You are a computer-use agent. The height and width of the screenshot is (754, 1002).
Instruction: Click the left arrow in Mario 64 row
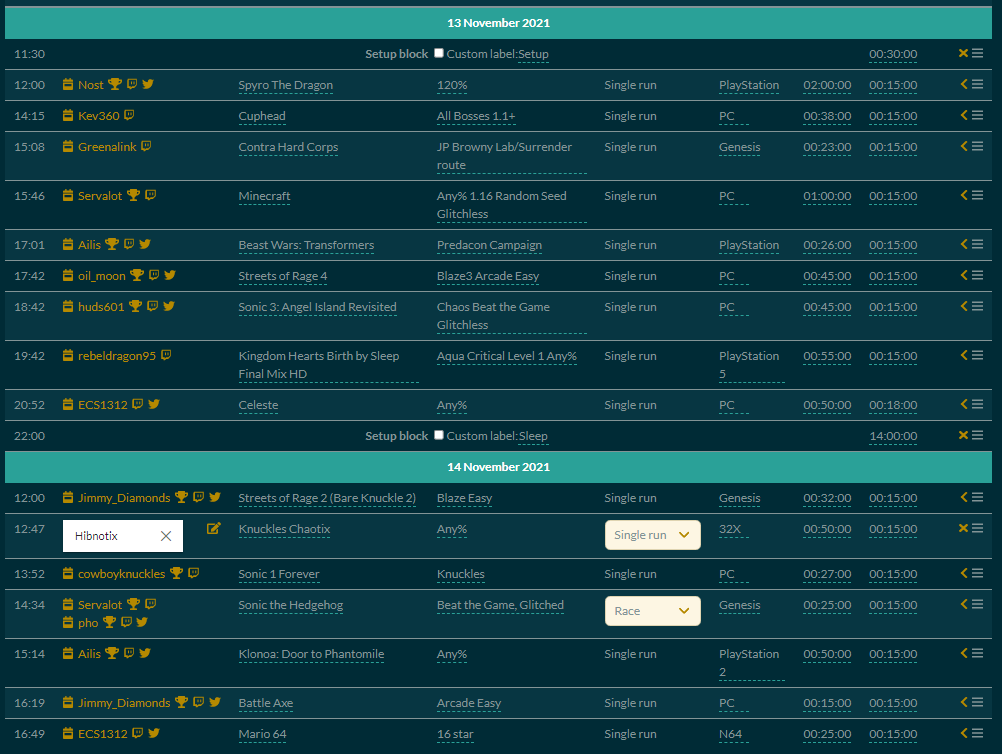964,733
